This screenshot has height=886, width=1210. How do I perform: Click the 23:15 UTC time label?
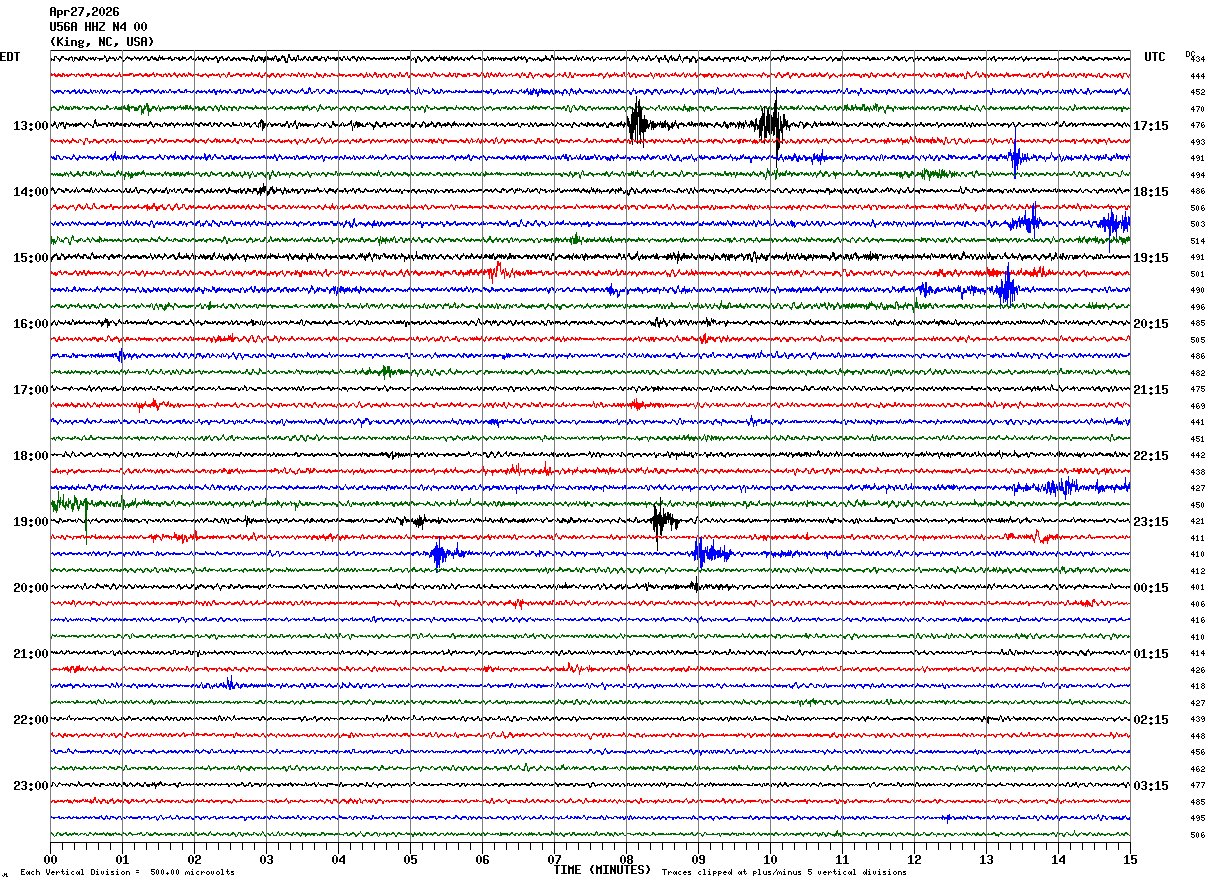point(1151,522)
